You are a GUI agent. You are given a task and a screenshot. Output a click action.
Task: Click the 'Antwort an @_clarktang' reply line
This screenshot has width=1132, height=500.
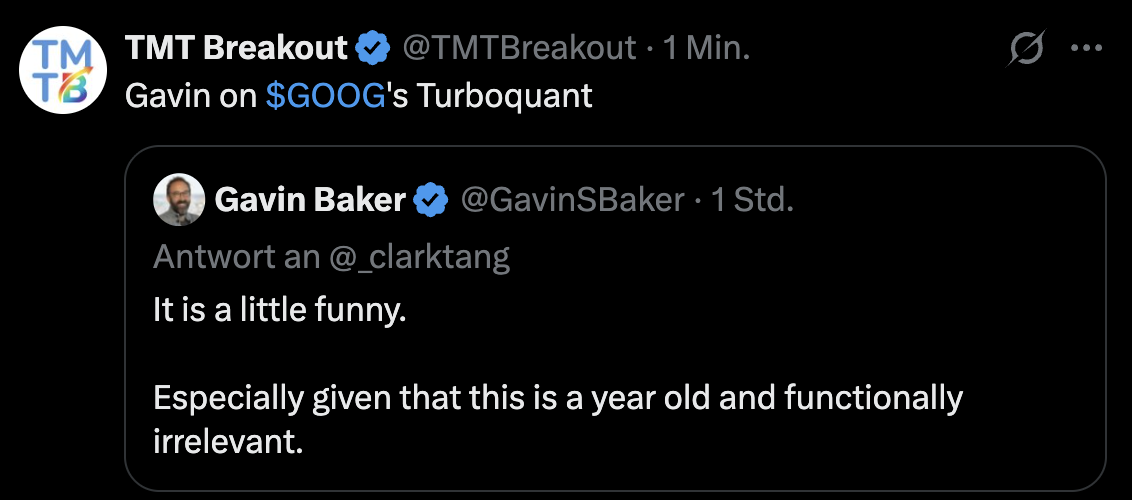pos(332,257)
